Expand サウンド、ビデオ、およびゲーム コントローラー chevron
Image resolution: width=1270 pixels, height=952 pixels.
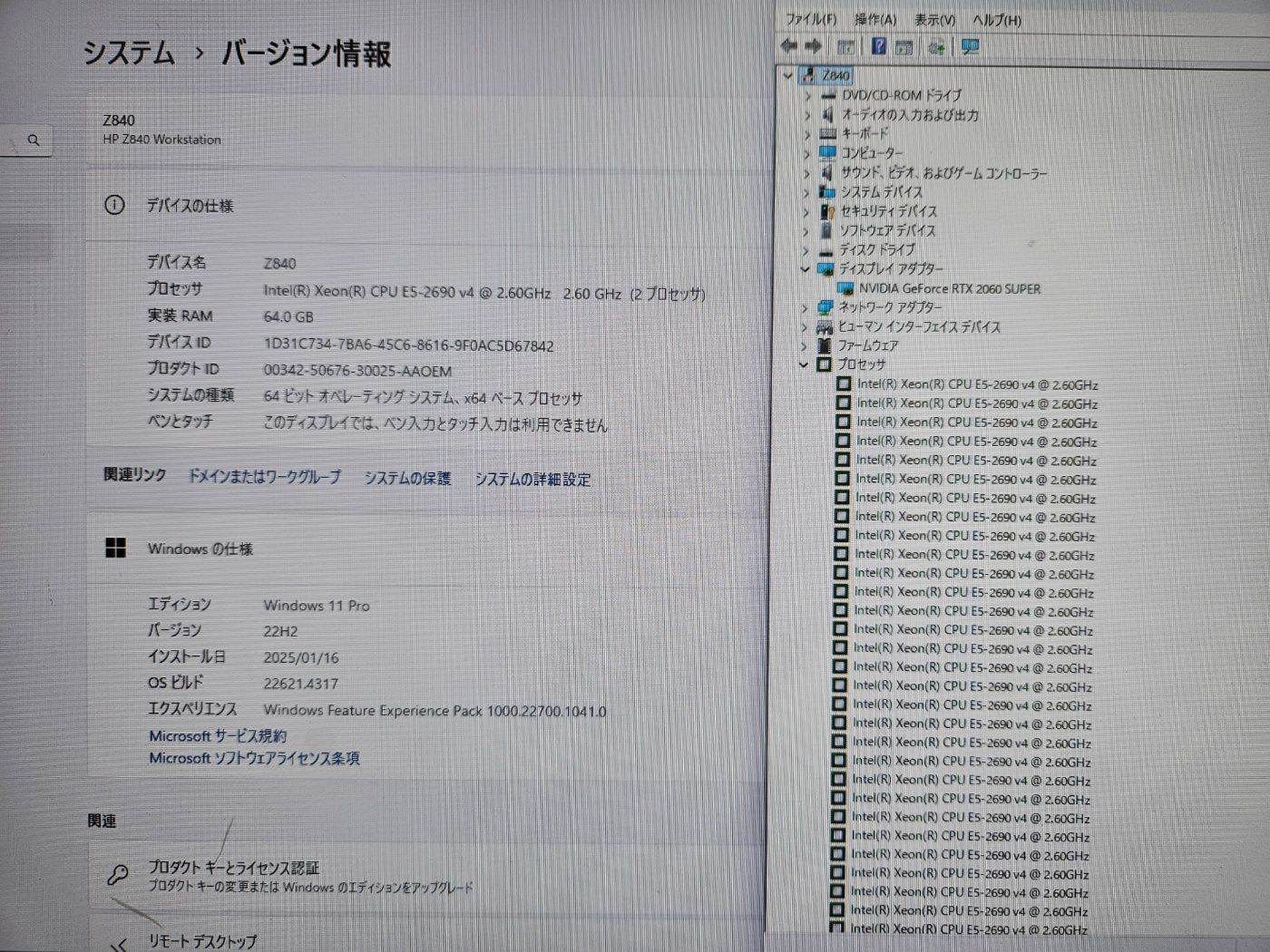806,172
